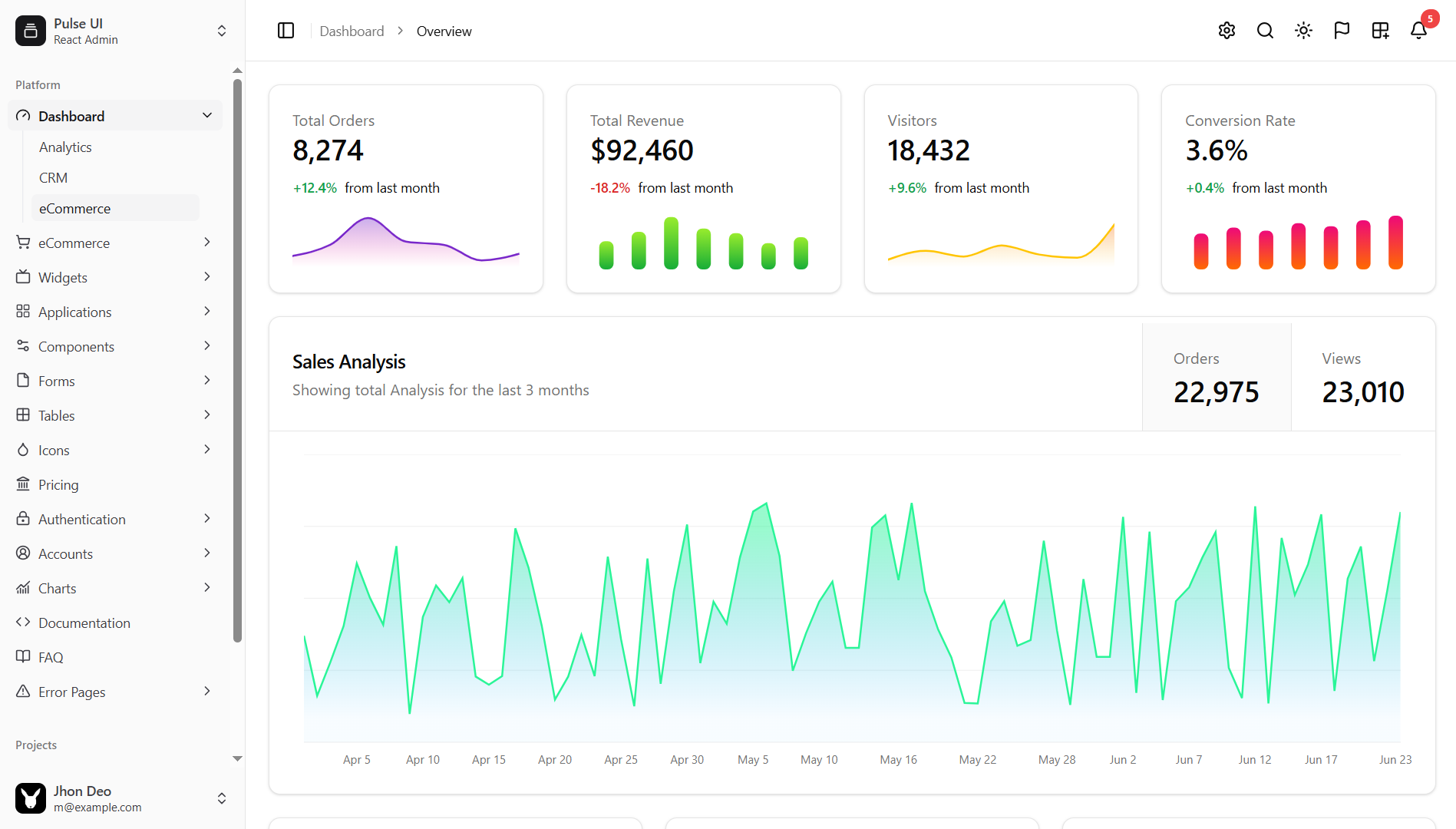The width and height of the screenshot is (1456, 829).
Task: Expand the Widgets chevron
Action: 207,276
